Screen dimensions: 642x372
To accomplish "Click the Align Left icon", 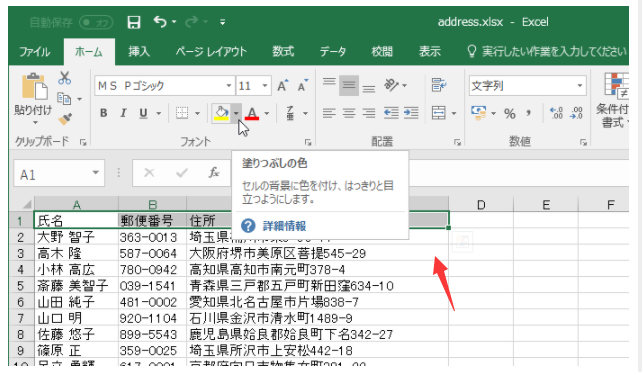I will 329,113.
